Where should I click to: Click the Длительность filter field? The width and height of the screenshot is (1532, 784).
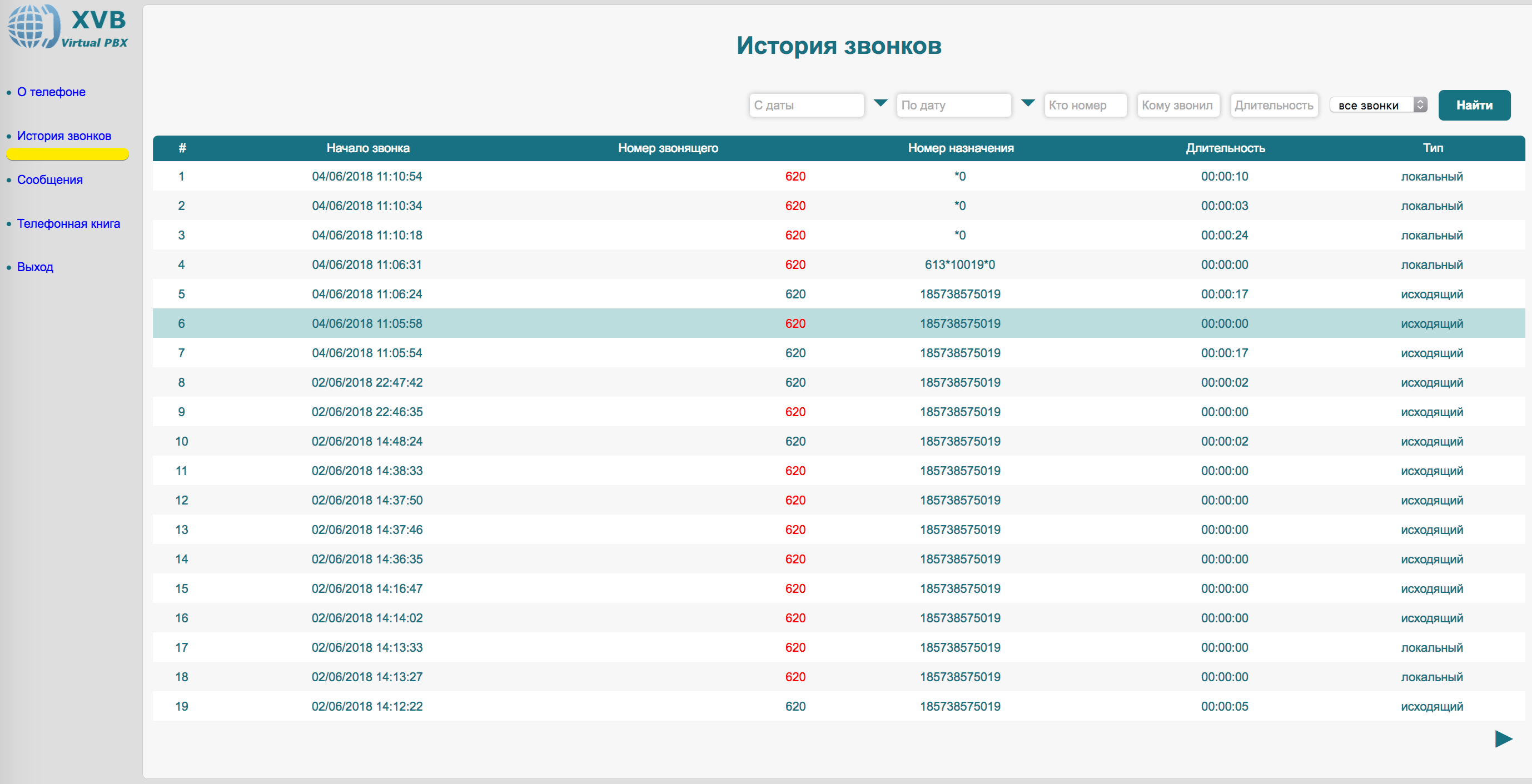point(1274,105)
